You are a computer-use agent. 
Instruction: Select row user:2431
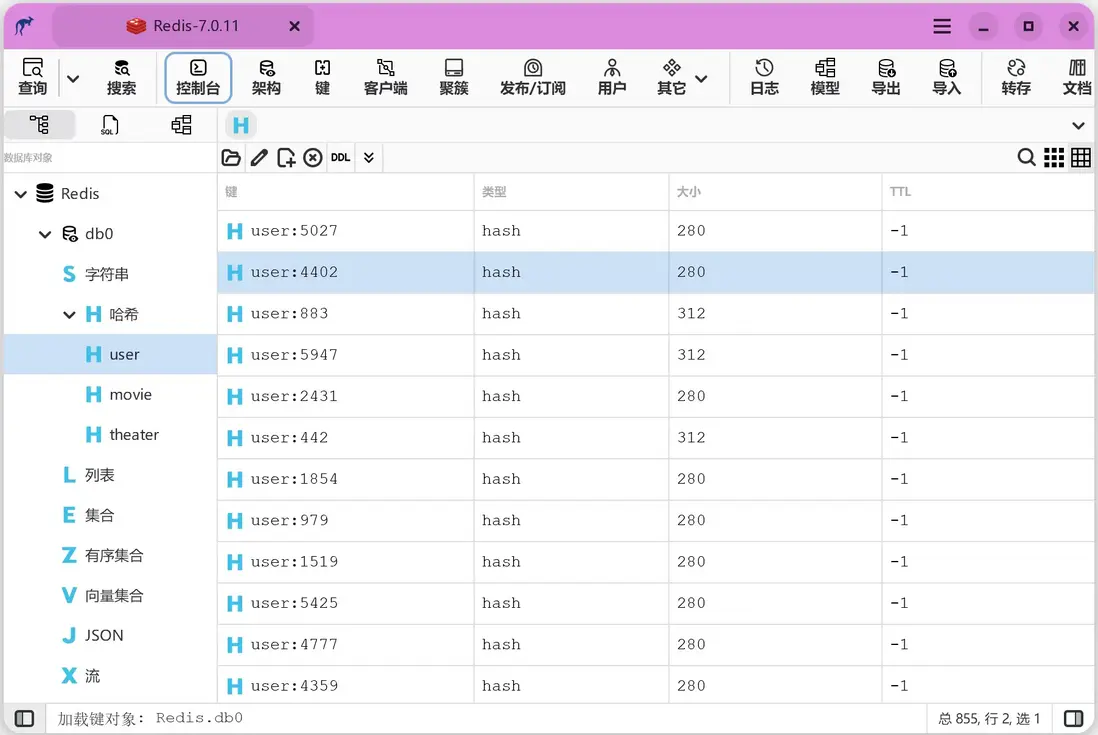coord(656,396)
